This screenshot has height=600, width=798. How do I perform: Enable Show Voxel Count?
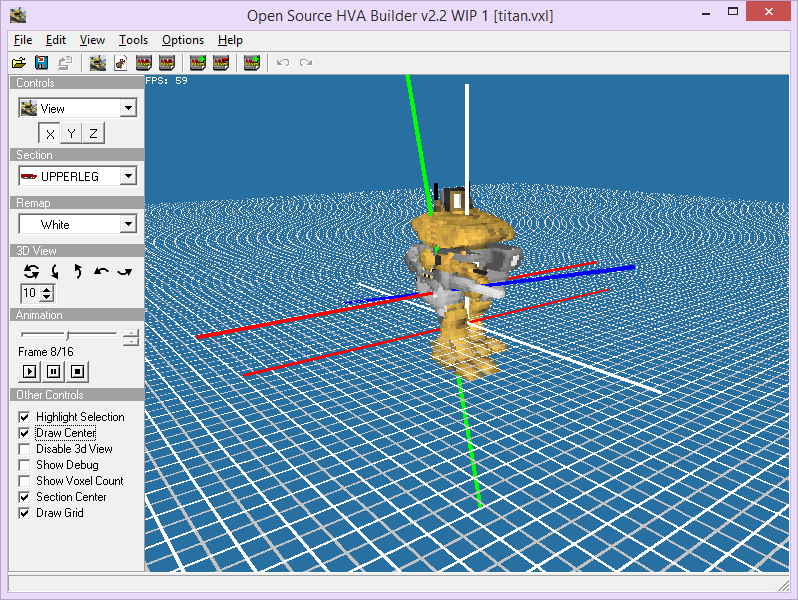24,481
